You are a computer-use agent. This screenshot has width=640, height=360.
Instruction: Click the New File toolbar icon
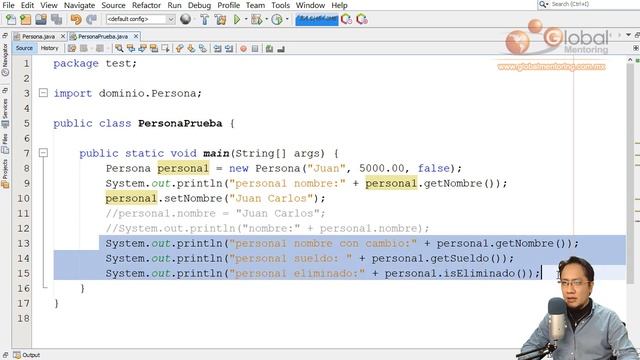[11, 19]
